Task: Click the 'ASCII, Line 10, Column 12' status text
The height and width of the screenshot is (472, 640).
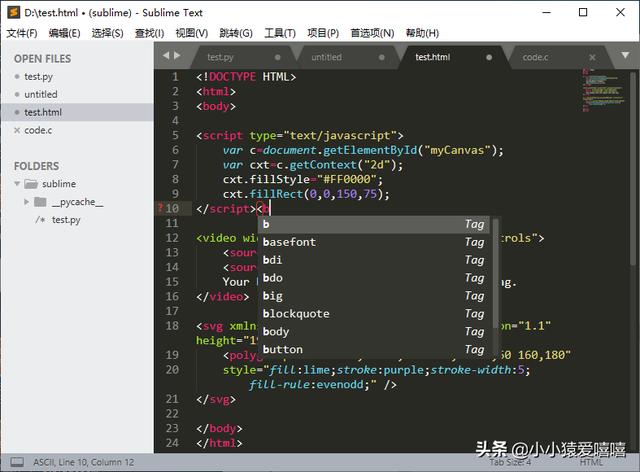Action: pyautogui.click(x=84, y=462)
